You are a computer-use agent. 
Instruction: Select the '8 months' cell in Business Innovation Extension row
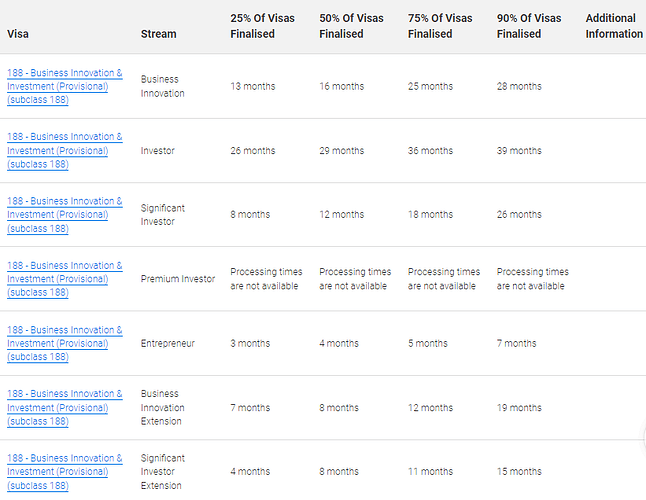(339, 408)
